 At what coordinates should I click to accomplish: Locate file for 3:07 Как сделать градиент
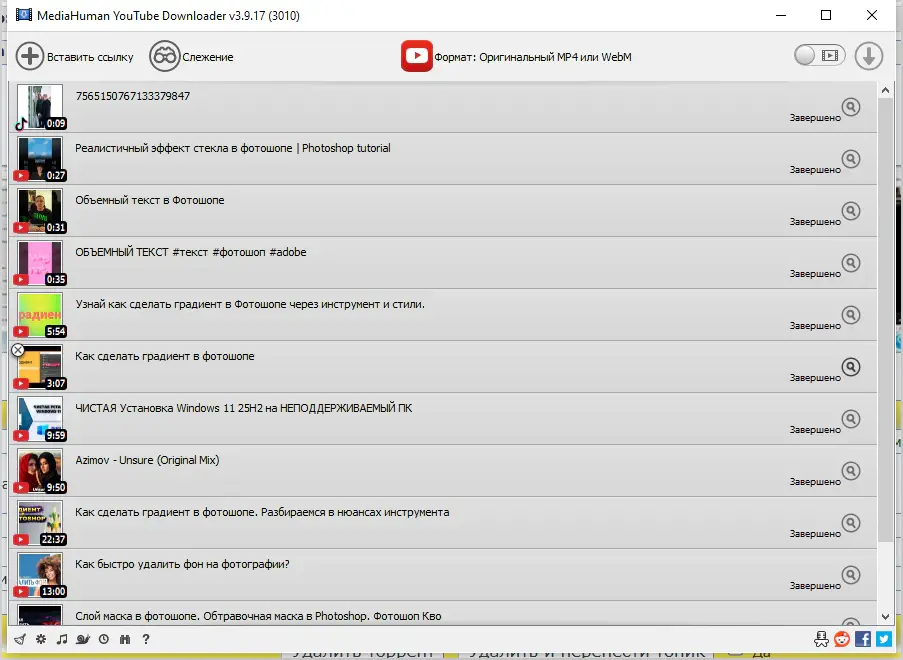coord(851,367)
